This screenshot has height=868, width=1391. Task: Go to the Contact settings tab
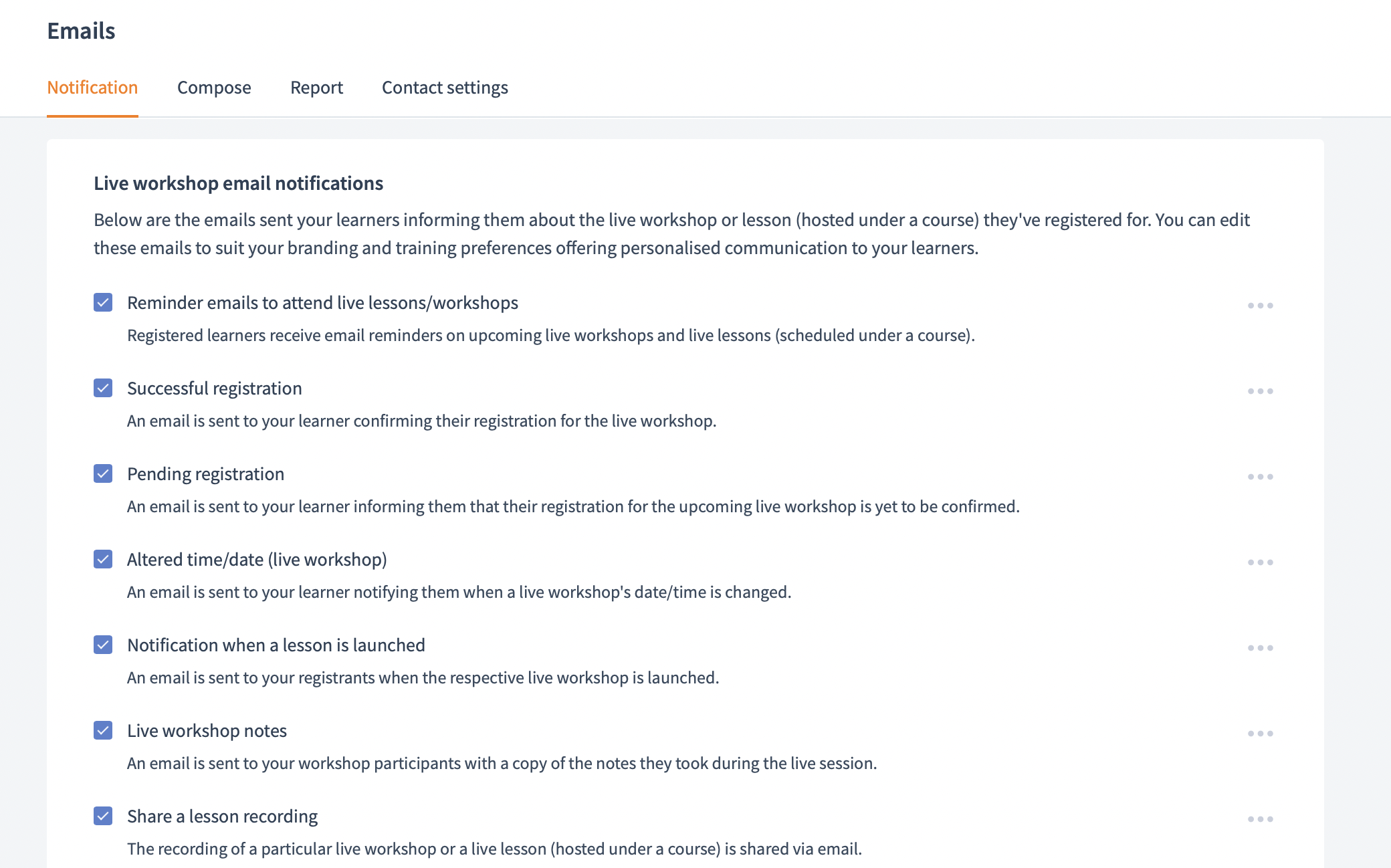coord(445,88)
